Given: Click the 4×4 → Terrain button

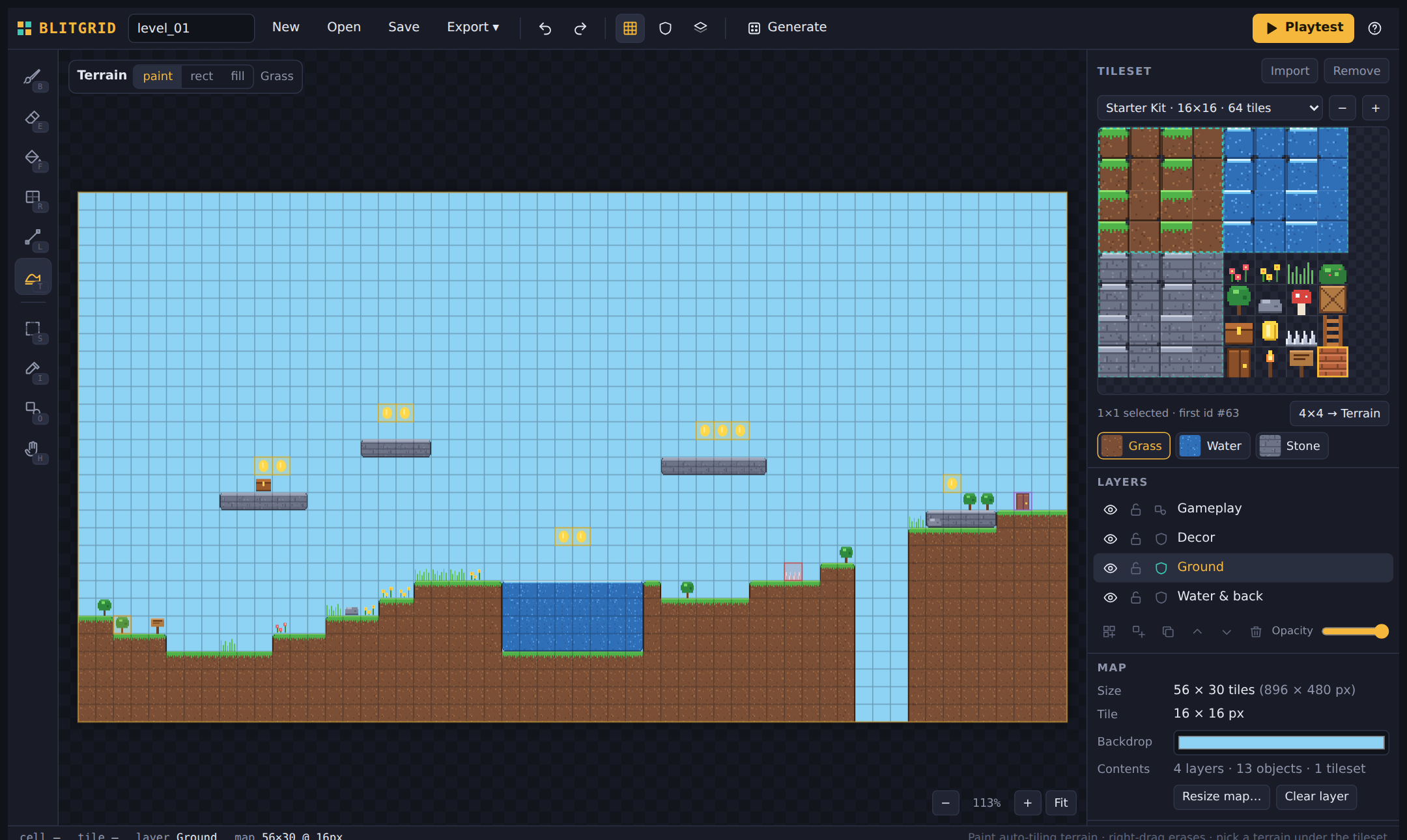Looking at the screenshot, I should click(1339, 413).
